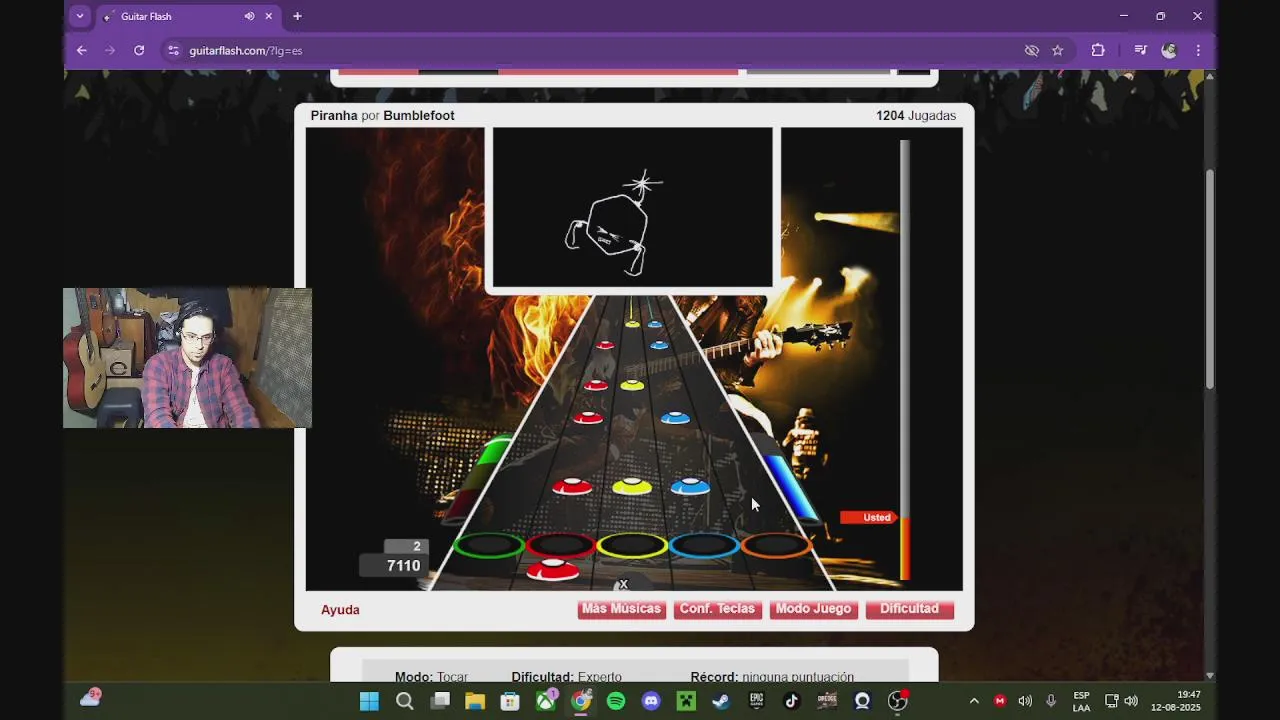Open media controls icon
1280x720 pixels.
pos(1140,50)
